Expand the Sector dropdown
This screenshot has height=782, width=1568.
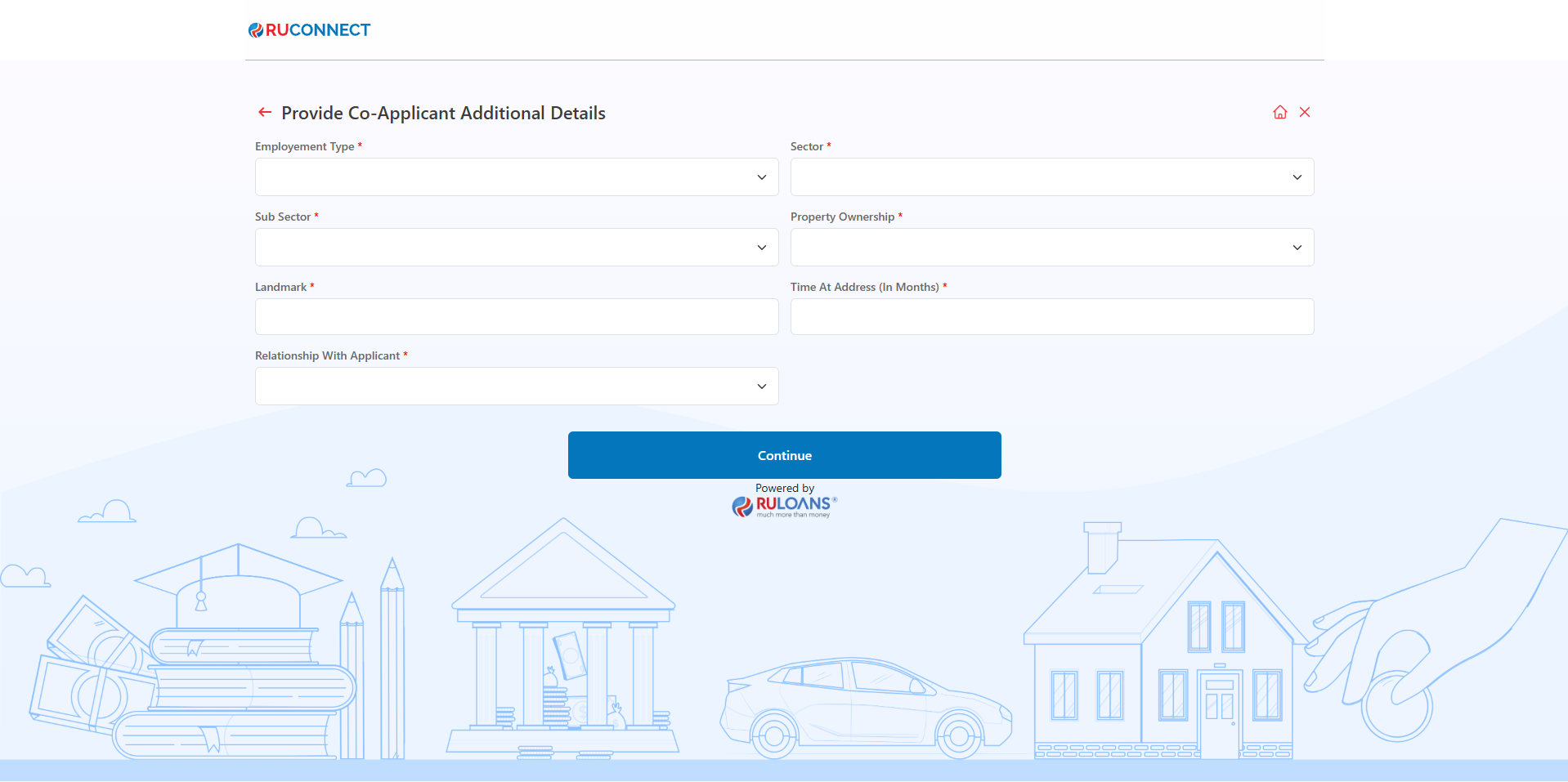(1051, 177)
